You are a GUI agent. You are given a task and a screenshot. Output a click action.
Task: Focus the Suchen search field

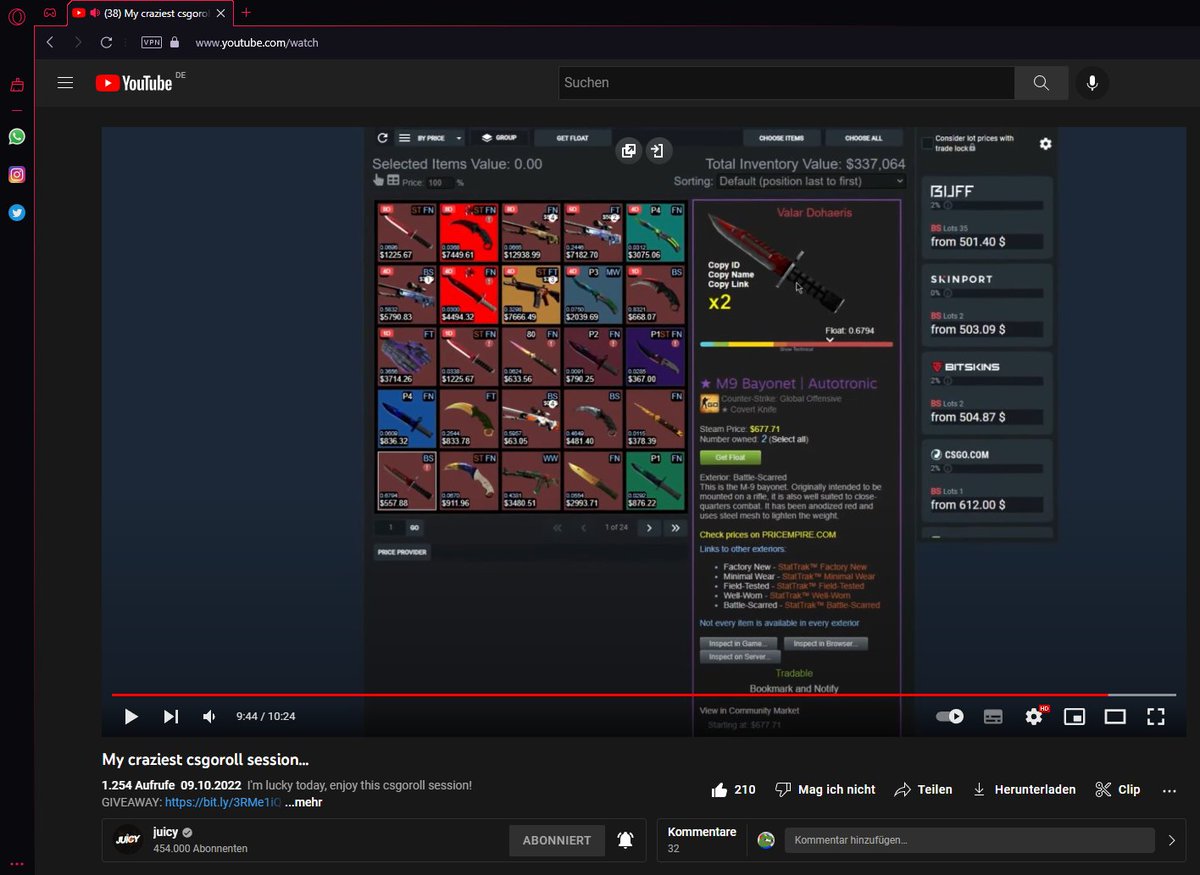[x=786, y=83]
